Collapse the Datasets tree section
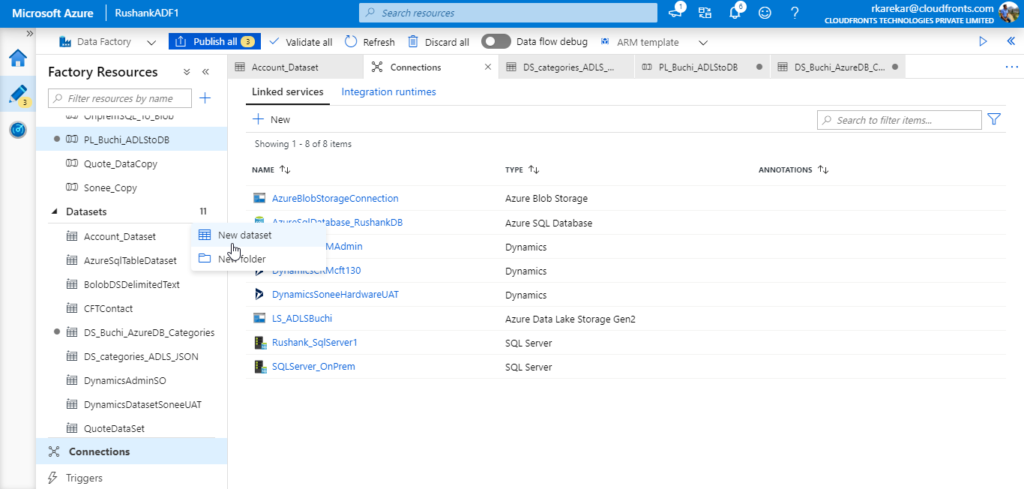 pyautogui.click(x=55, y=212)
